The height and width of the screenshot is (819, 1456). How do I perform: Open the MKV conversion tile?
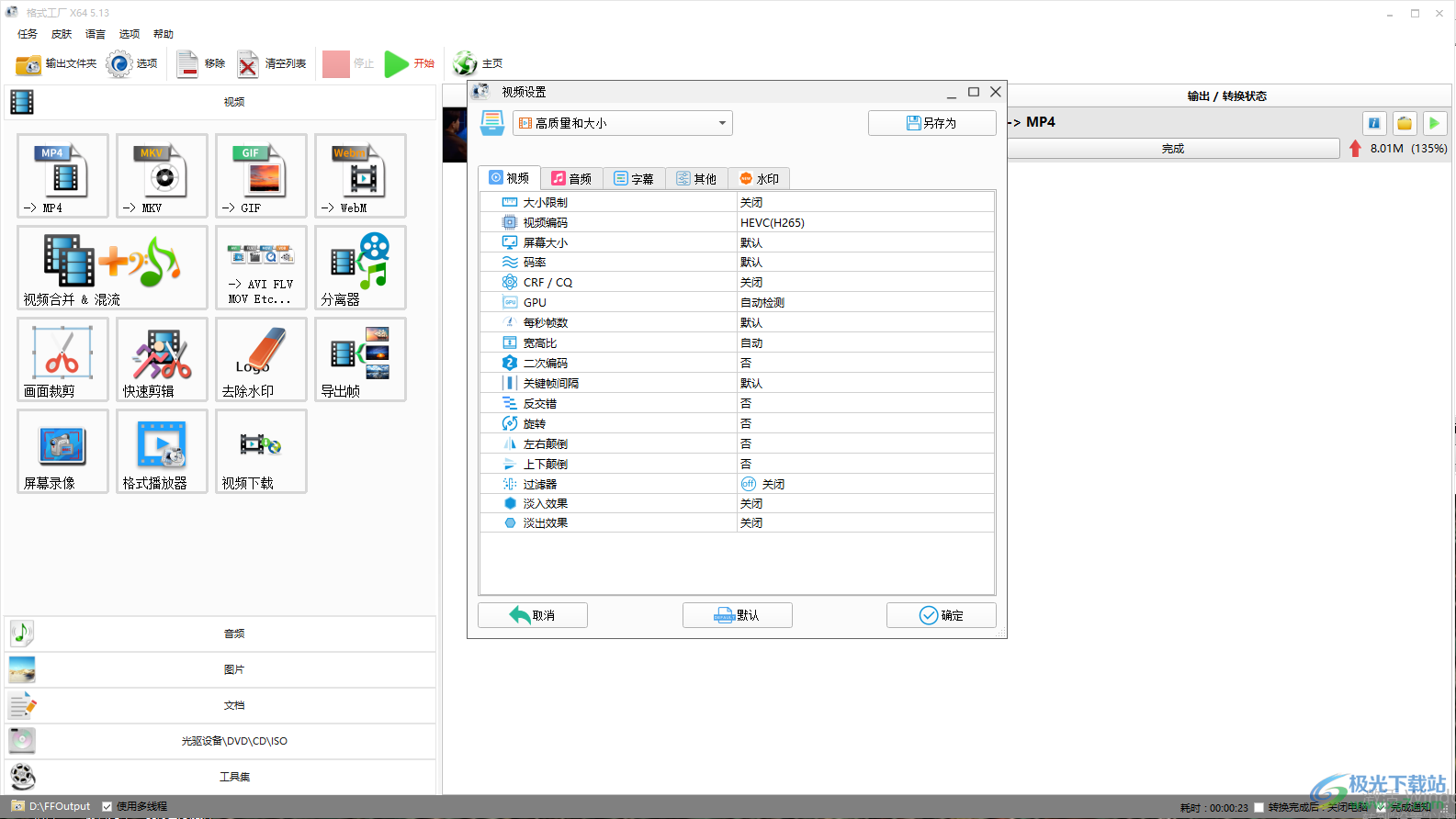(x=162, y=175)
